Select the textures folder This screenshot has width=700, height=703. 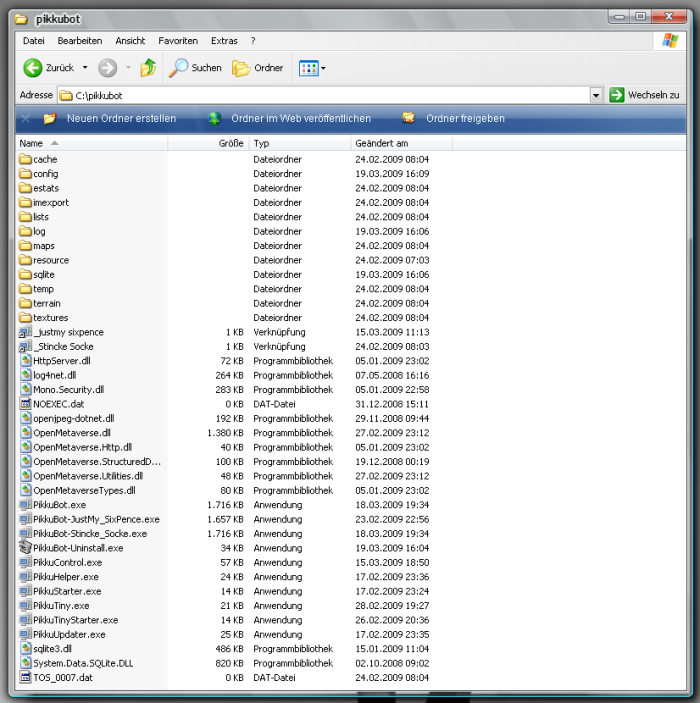pyautogui.click(x=50, y=318)
